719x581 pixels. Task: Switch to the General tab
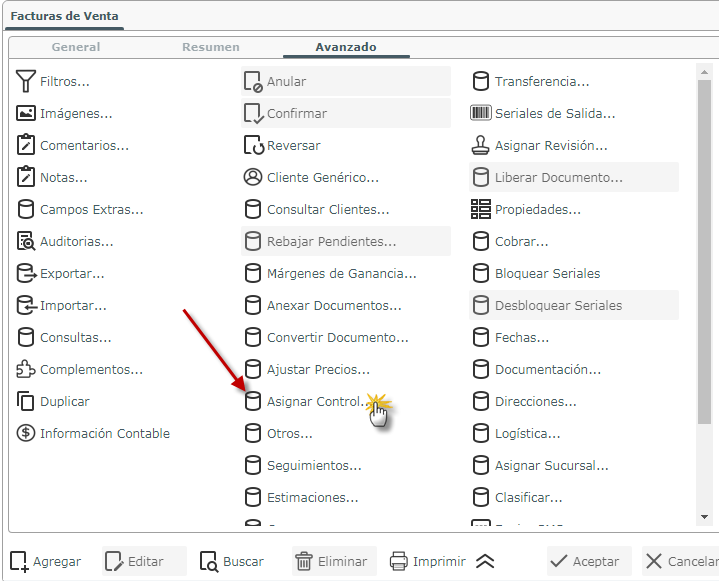tap(76, 47)
